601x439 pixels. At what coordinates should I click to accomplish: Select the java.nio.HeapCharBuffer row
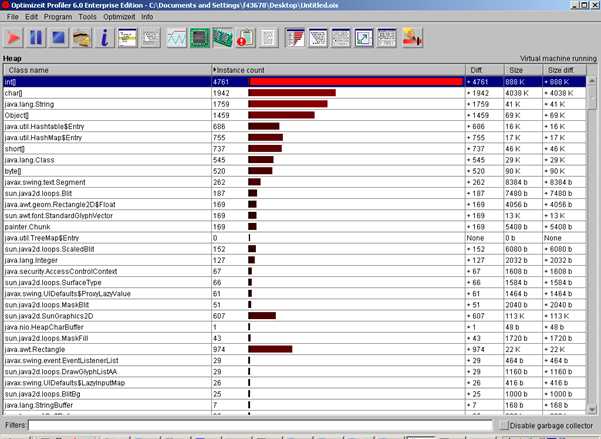point(295,327)
